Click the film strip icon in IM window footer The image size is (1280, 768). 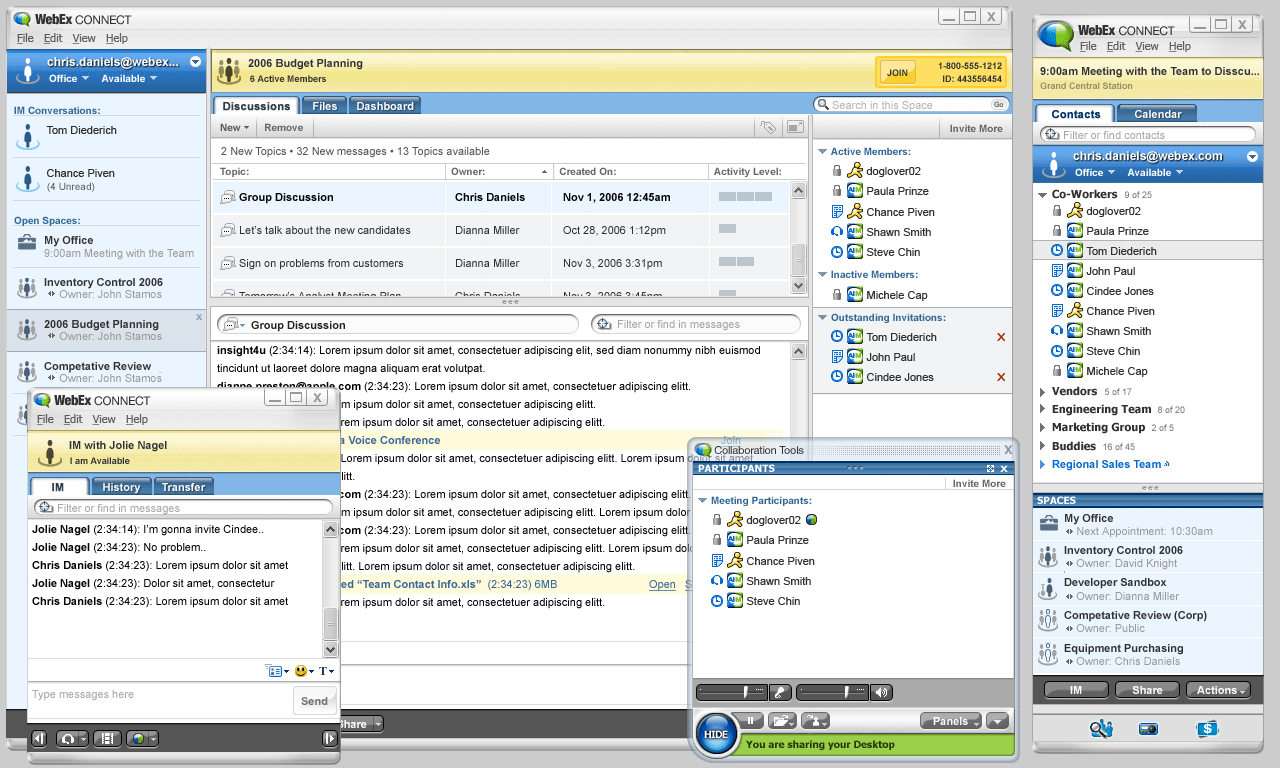[108, 739]
